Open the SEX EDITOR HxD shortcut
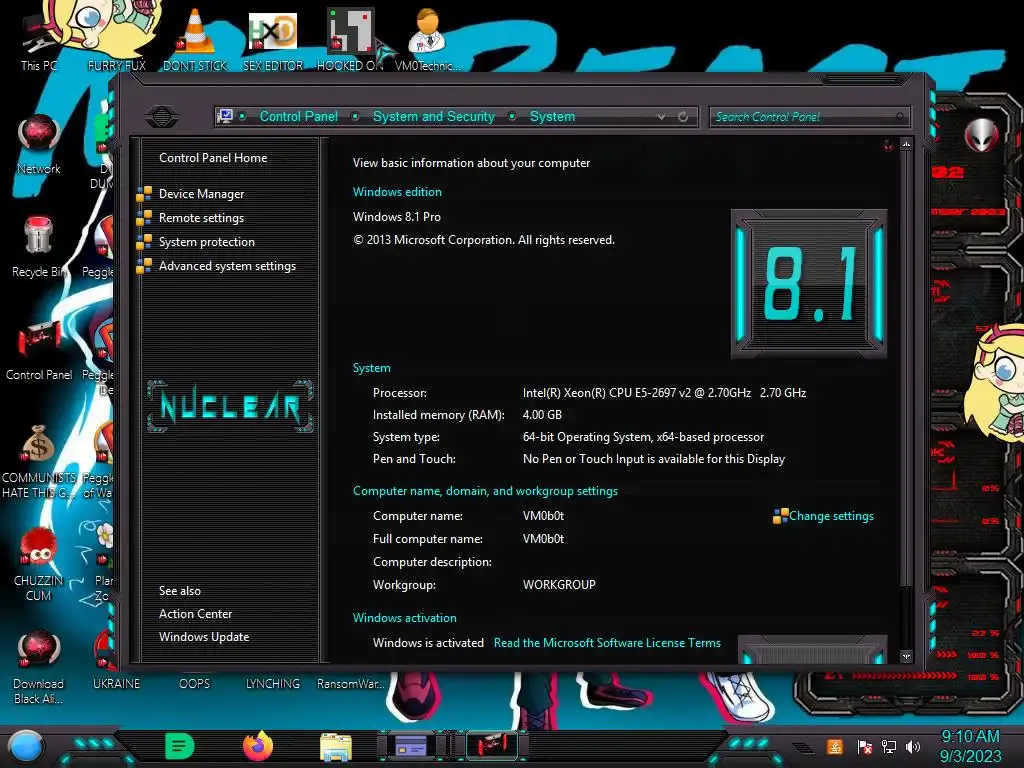Screen dimensions: 1024x768 [273, 39]
